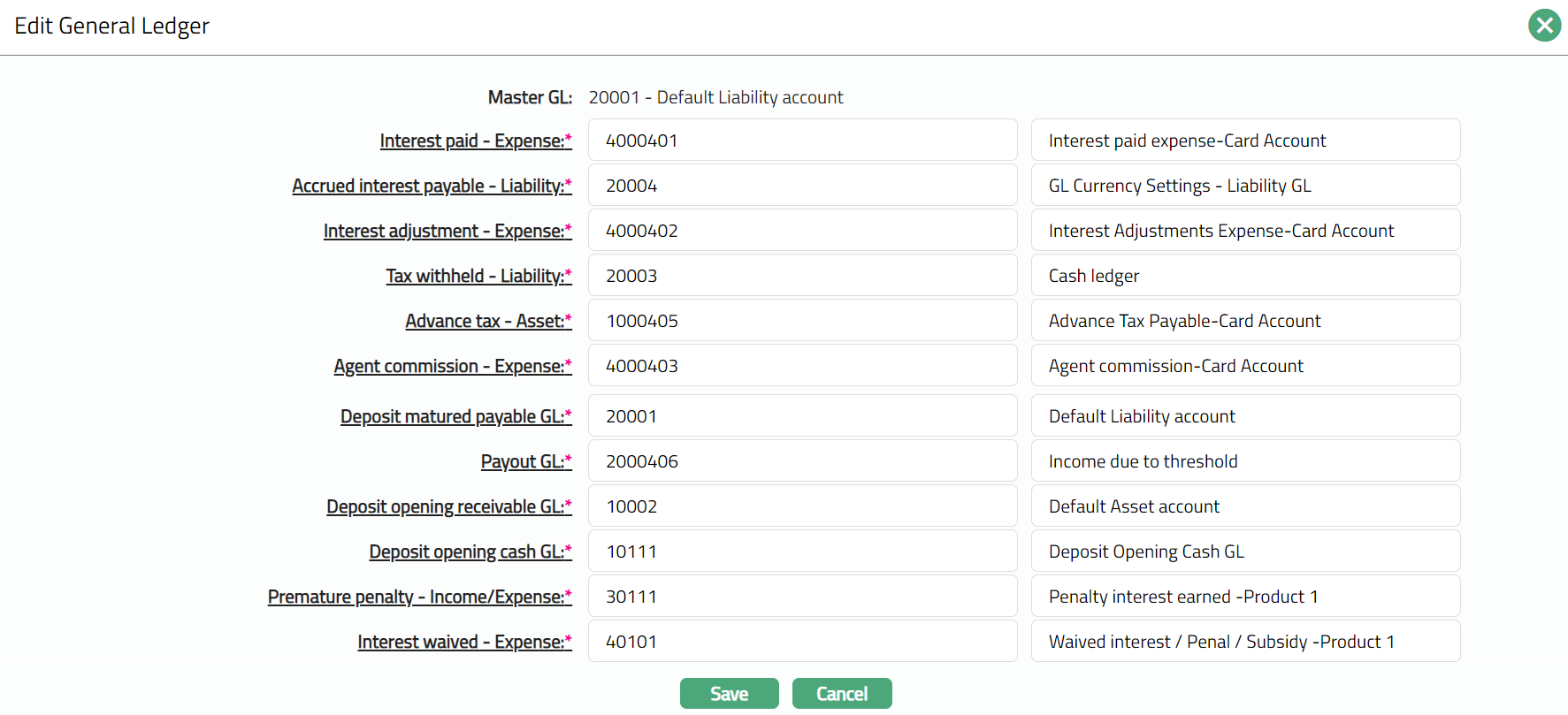Open the Premature penalty - Income/Expense label

[x=419, y=597]
